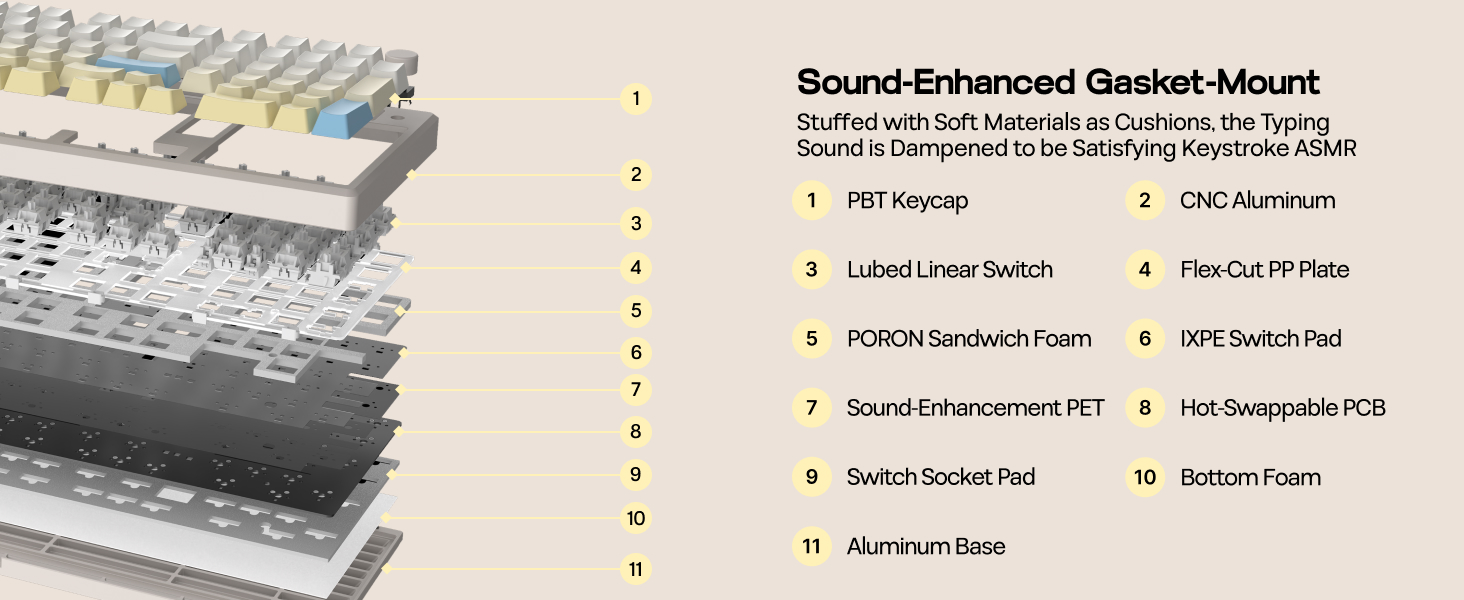Click the Sound-Enhanced Gasket-Mount heading

1058,82
